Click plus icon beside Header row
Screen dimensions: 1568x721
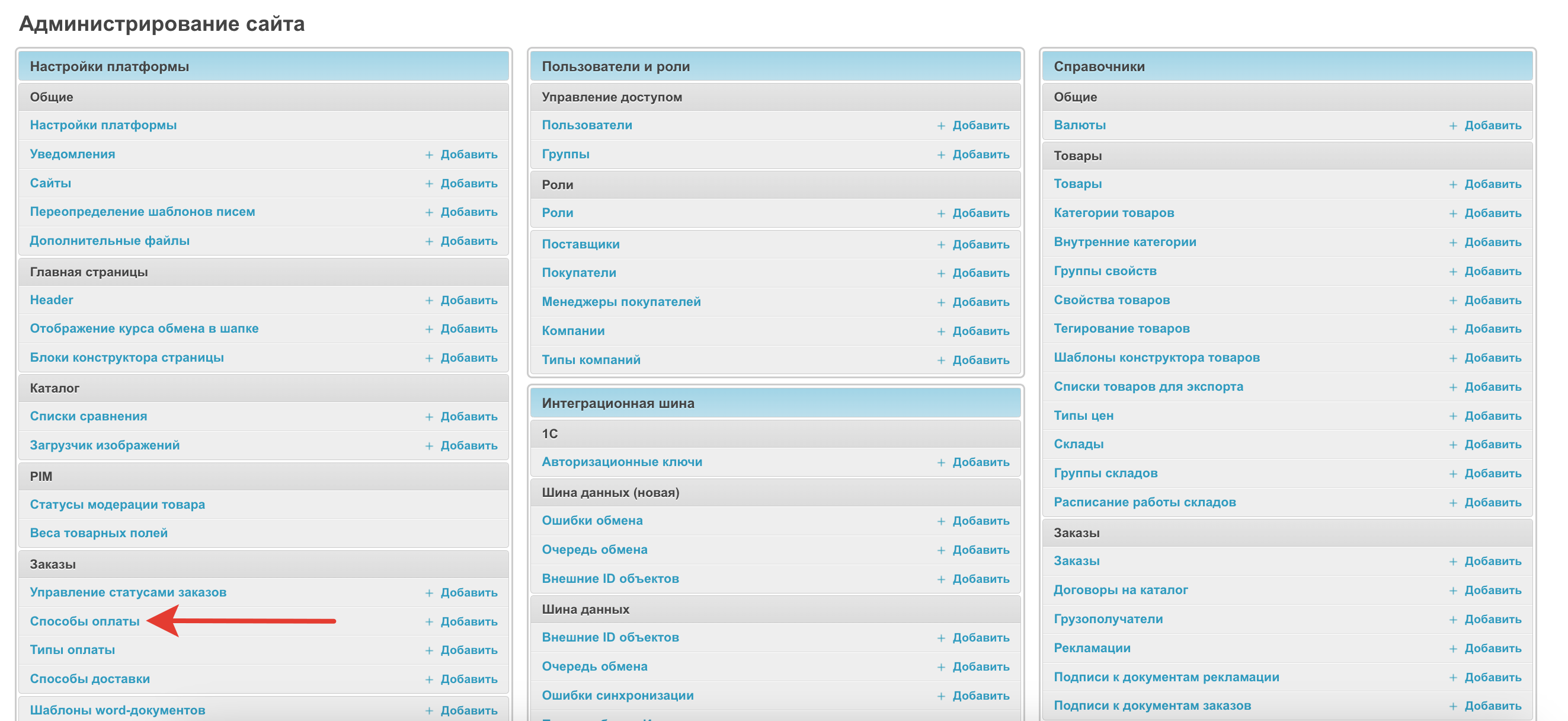[428, 301]
